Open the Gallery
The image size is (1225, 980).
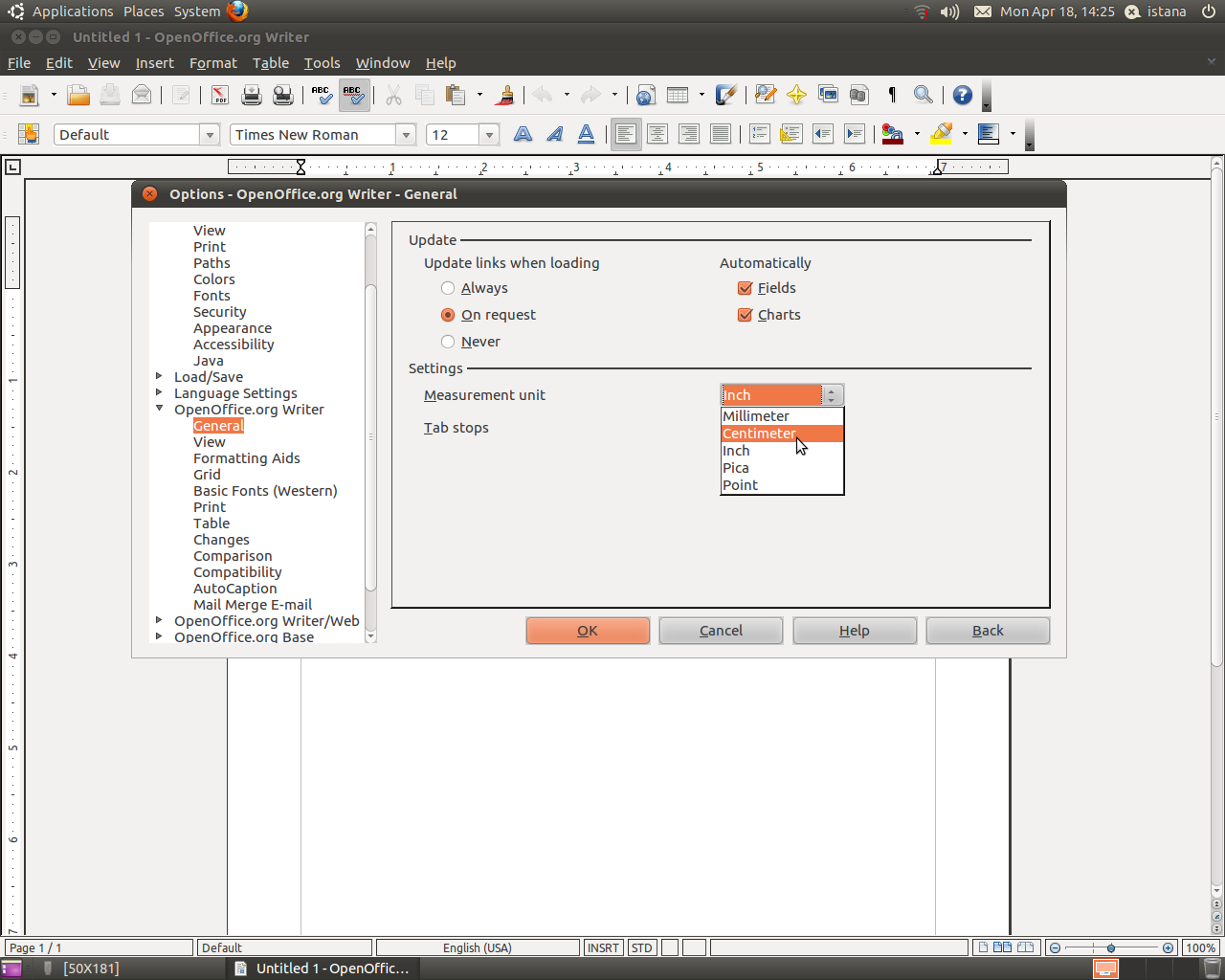[829, 95]
